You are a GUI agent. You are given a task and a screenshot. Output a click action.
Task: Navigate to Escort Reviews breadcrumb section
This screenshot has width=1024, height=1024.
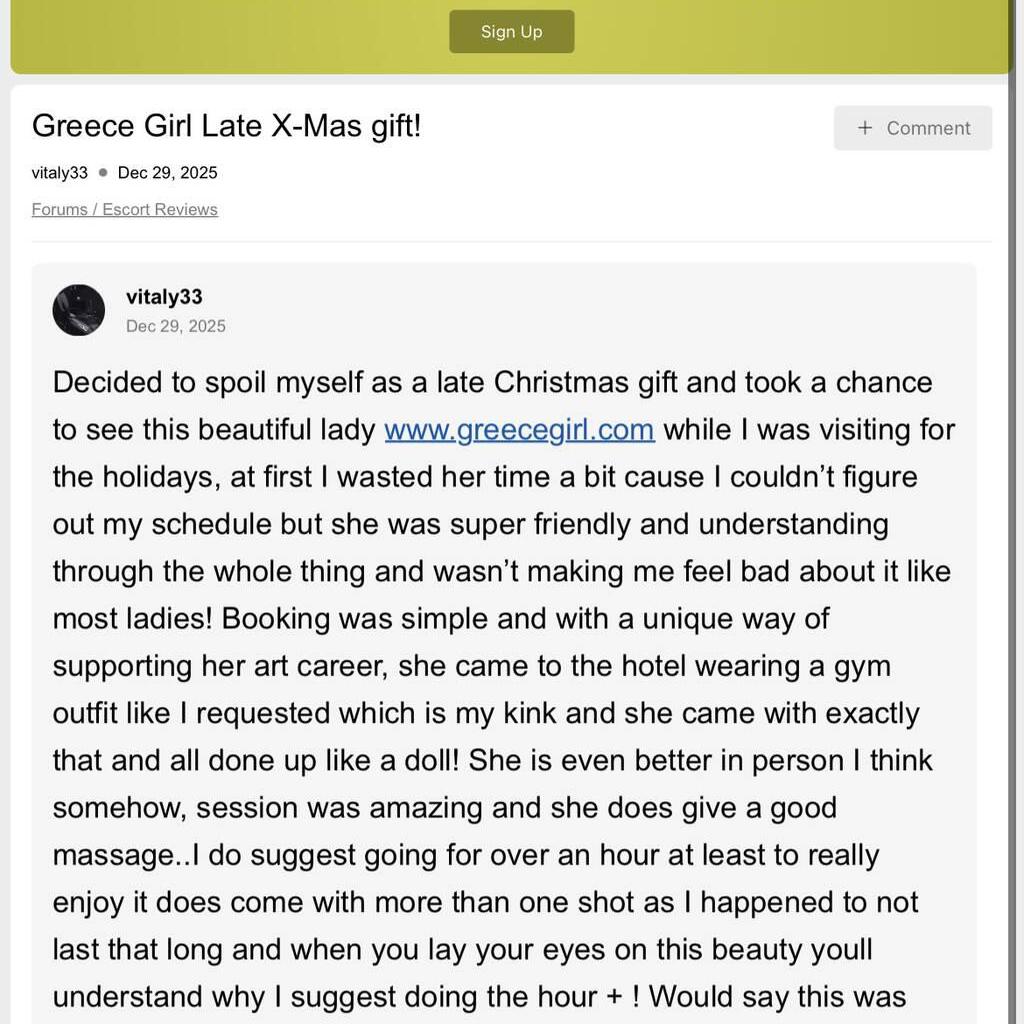coord(160,210)
